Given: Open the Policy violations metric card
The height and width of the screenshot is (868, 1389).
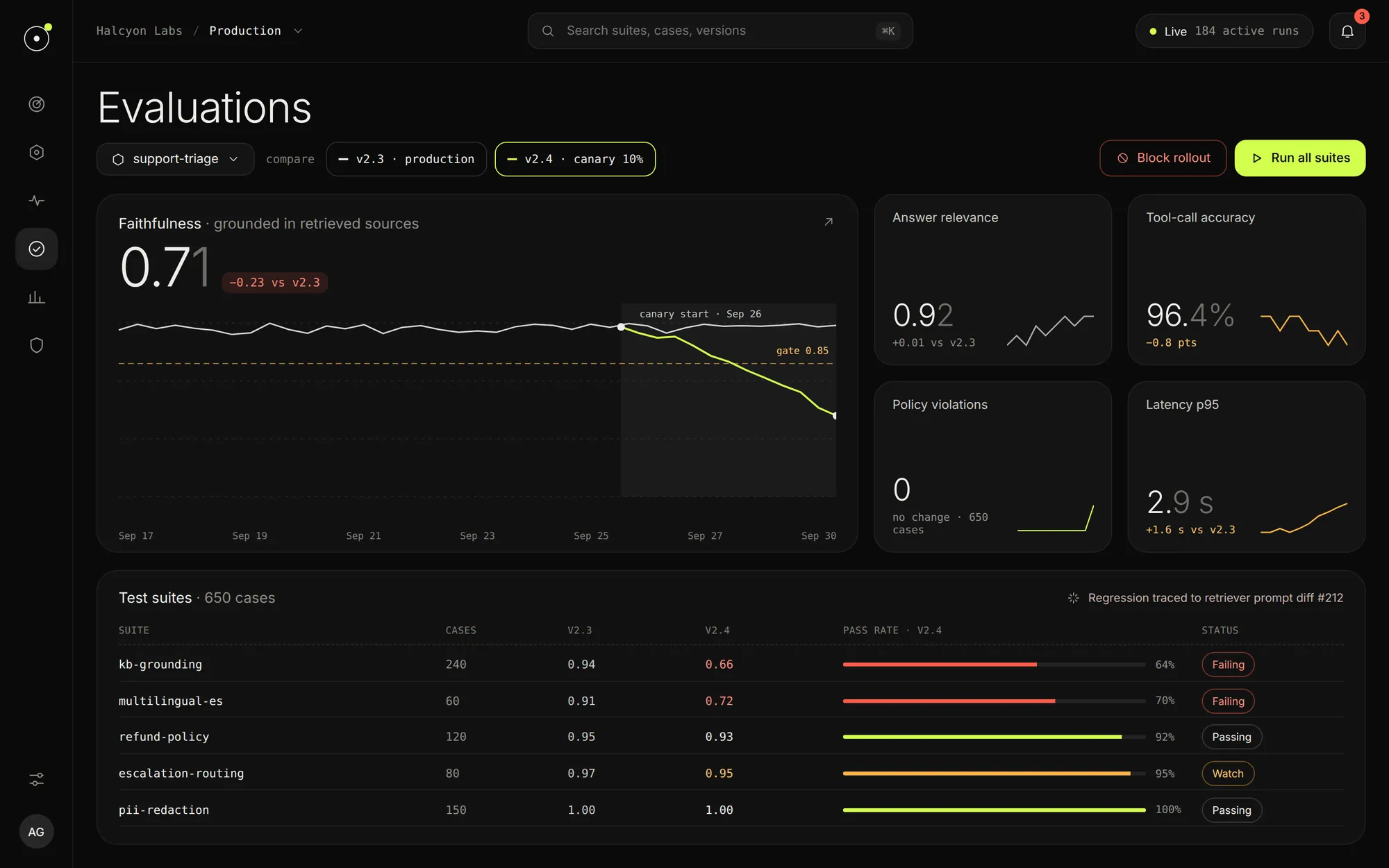Looking at the screenshot, I should coord(993,467).
